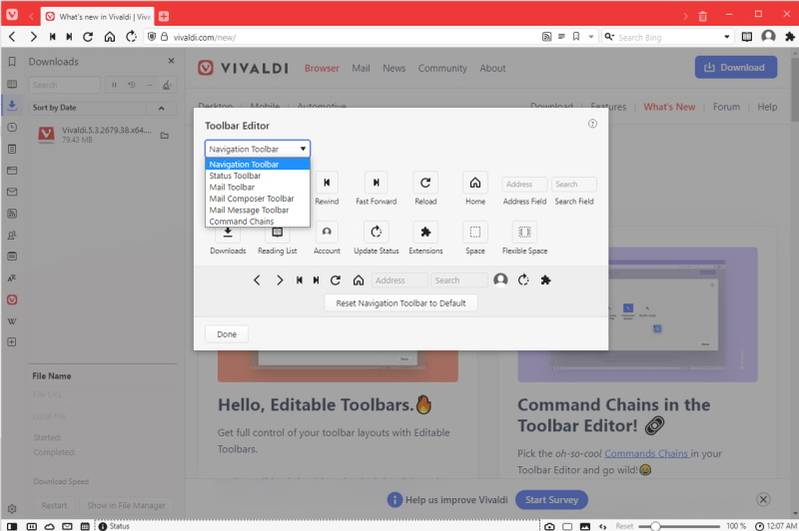Click the Extensions puzzle icon labeled in the palette
Image resolution: width=799 pixels, height=531 pixels.
coord(425,232)
